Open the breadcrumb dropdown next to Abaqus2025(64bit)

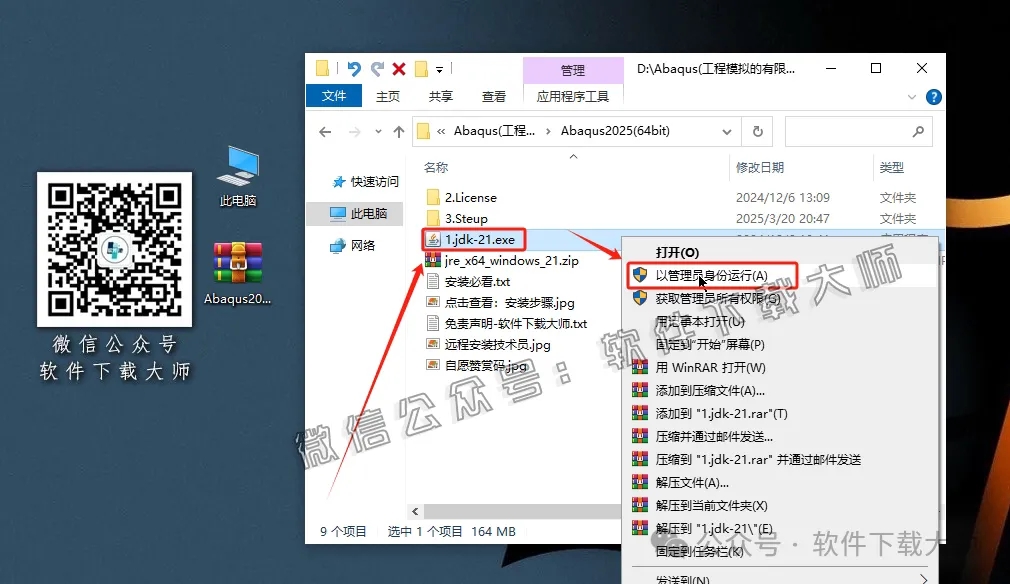pyautogui.click(x=725, y=131)
